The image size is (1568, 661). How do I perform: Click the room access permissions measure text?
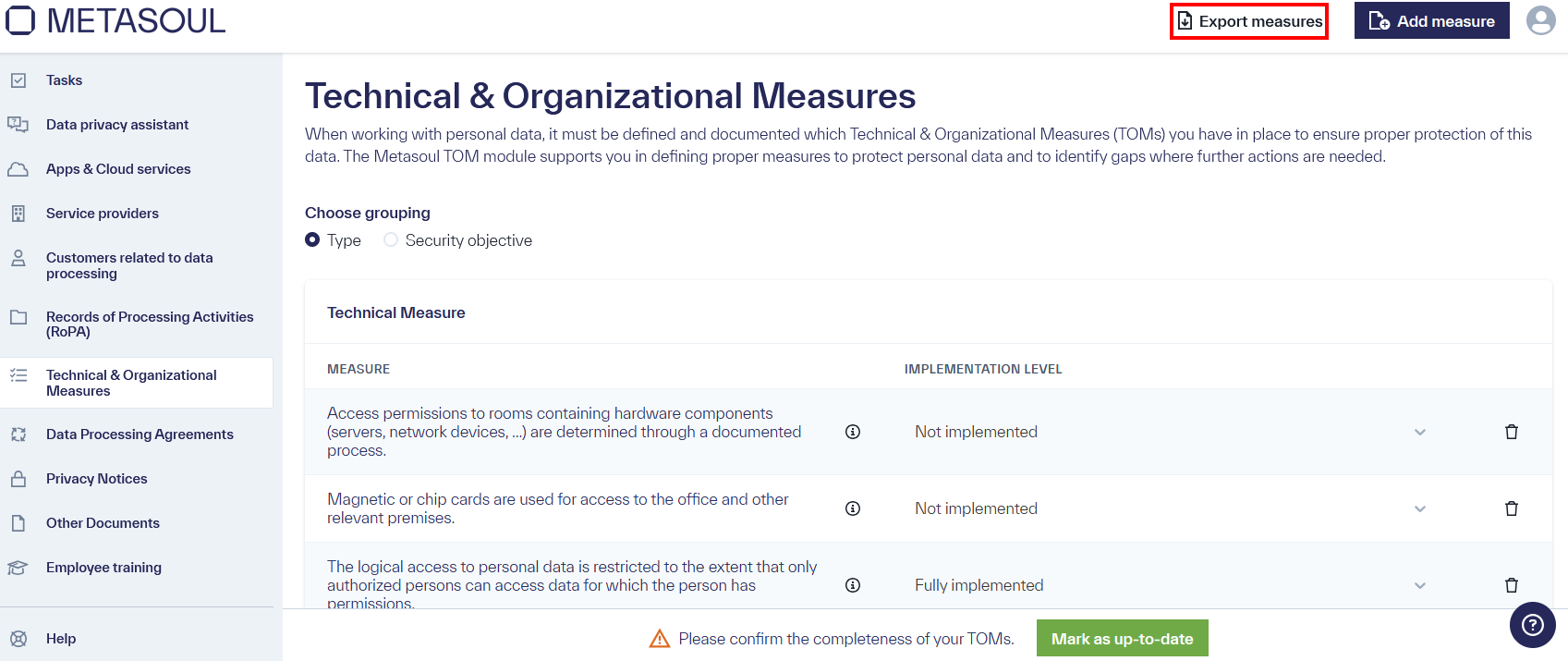tap(564, 432)
